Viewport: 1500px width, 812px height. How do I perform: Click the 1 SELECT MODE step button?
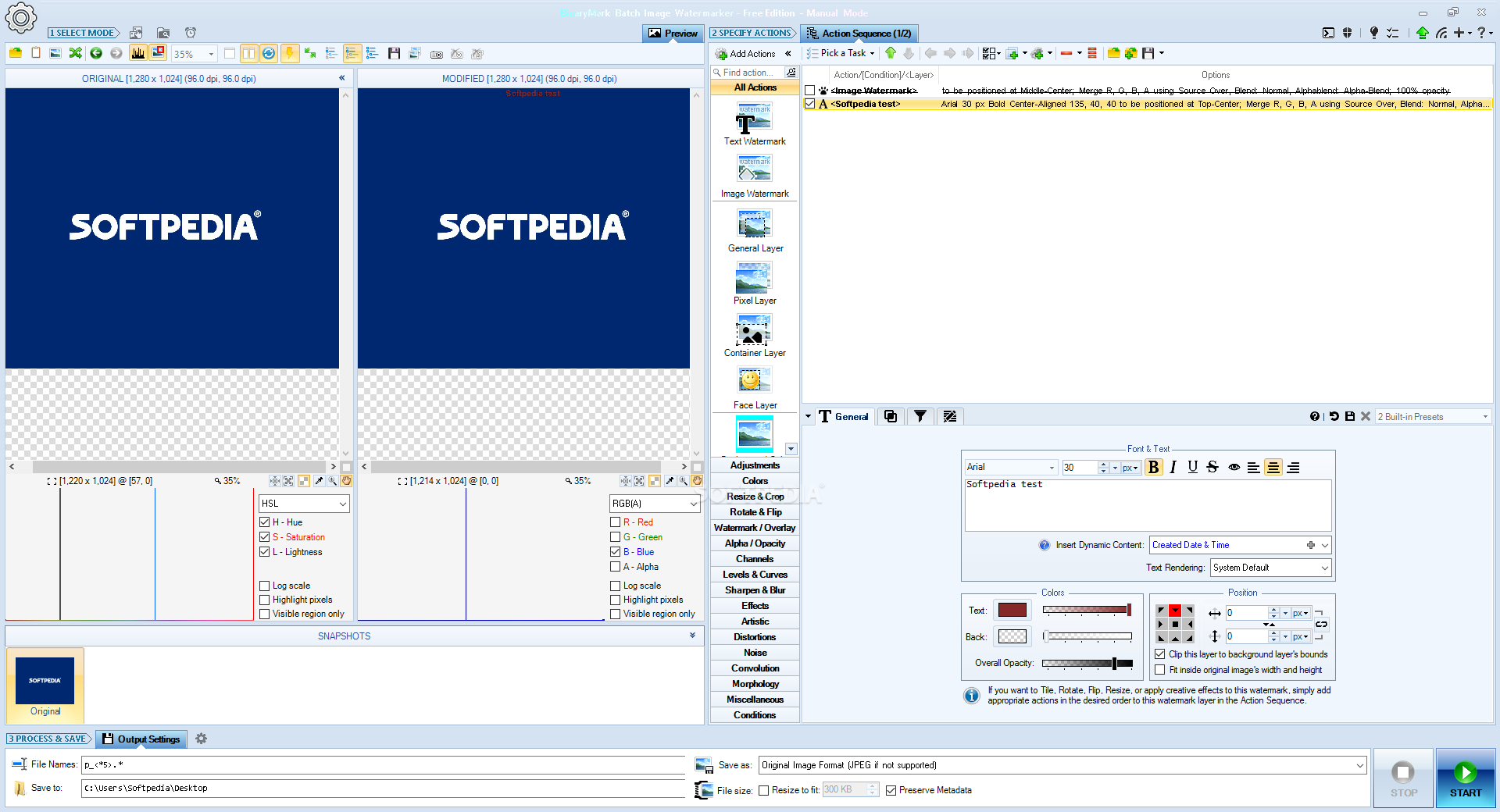84,33
